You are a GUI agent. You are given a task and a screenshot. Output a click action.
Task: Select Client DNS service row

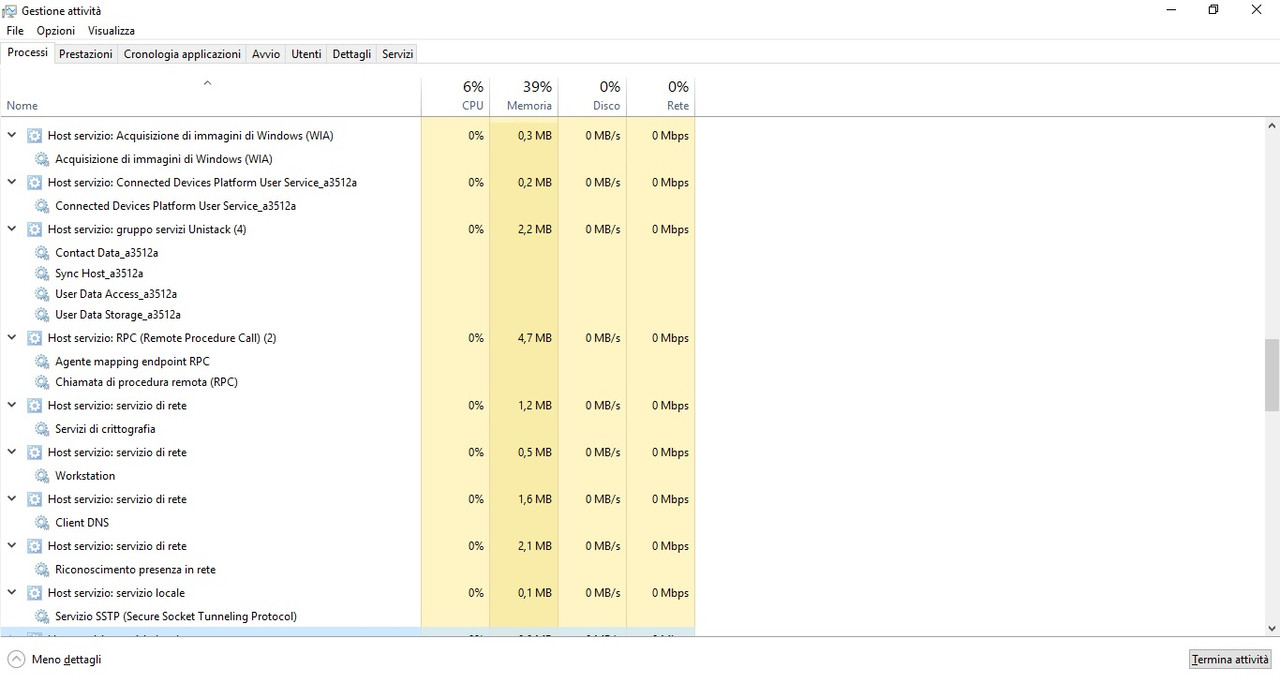pos(347,523)
